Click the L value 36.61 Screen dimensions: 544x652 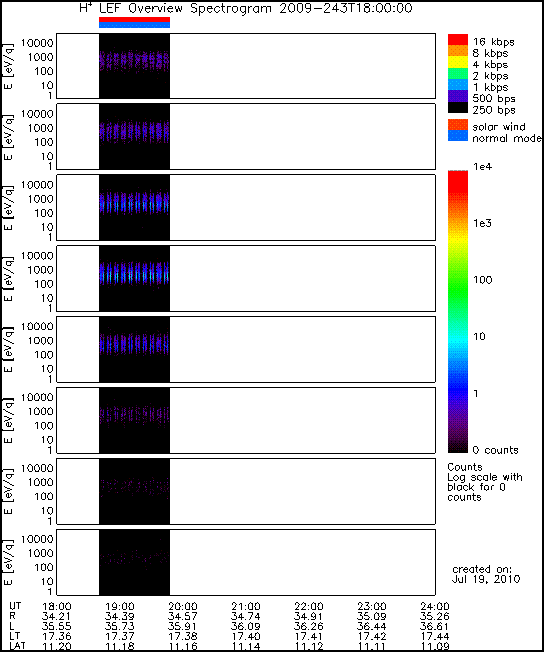pos(435,626)
